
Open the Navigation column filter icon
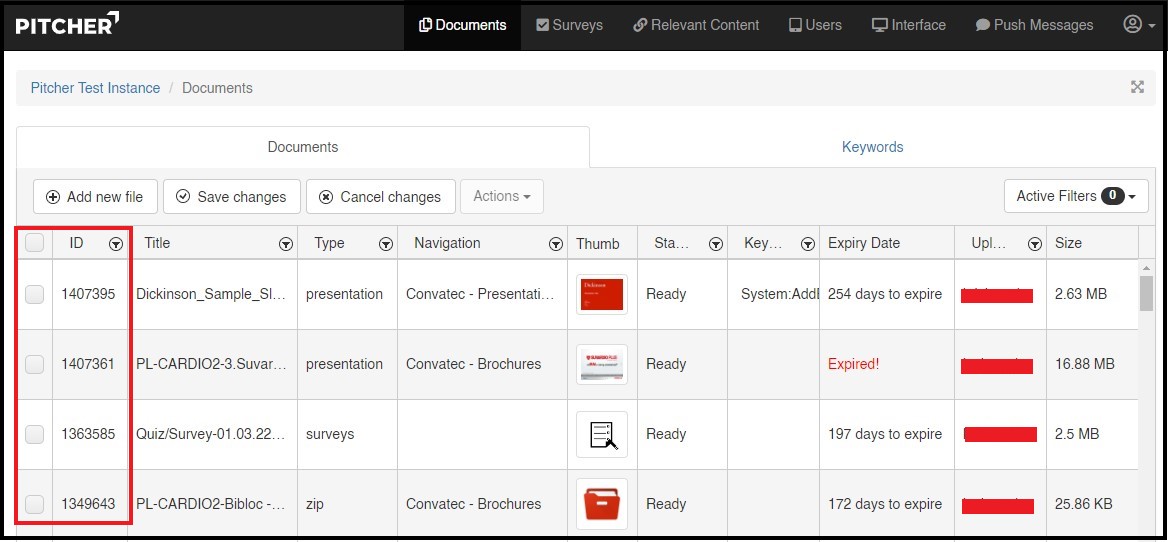(x=556, y=244)
